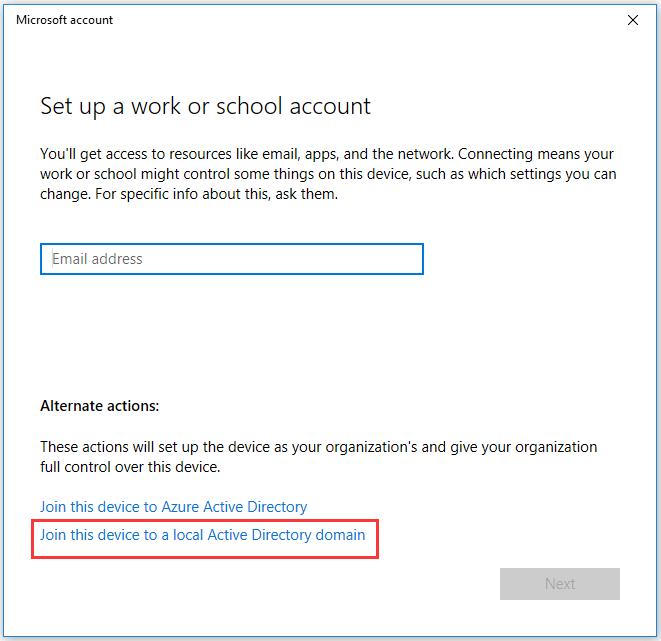Image resolution: width=661 pixels, height=641 pixels.
Task: Click the paragraph starting "You'll get access to resources"
Action: [x=328, y=174]
